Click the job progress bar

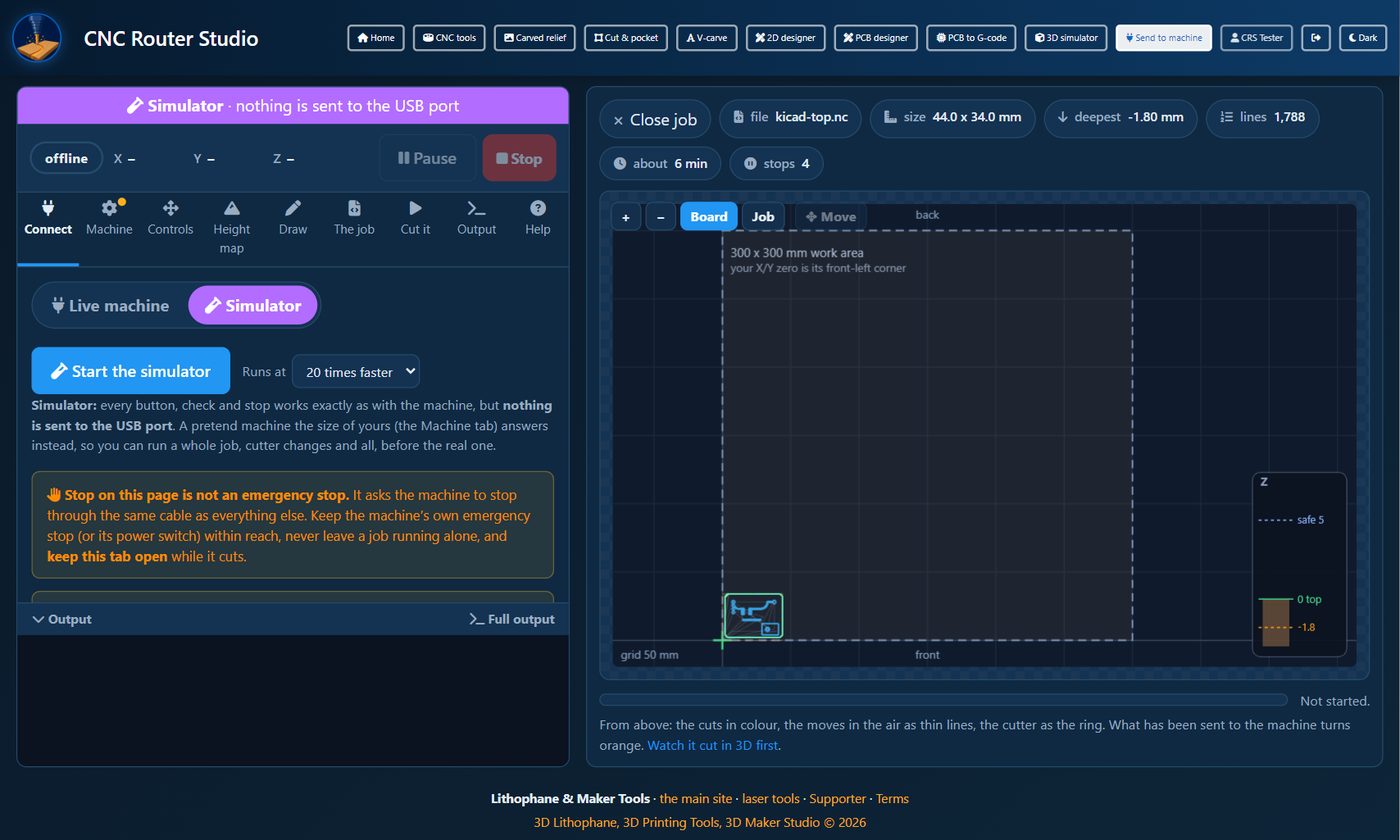943,700
